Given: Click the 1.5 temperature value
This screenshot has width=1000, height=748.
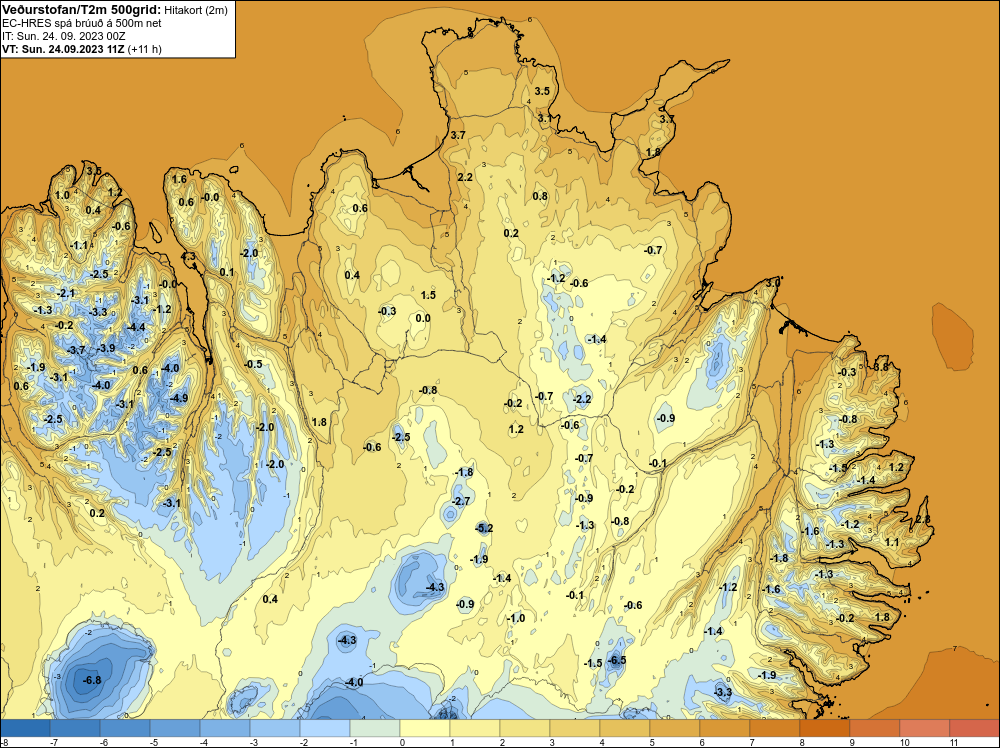Looking at the screenshot, I should click(429, 295).
